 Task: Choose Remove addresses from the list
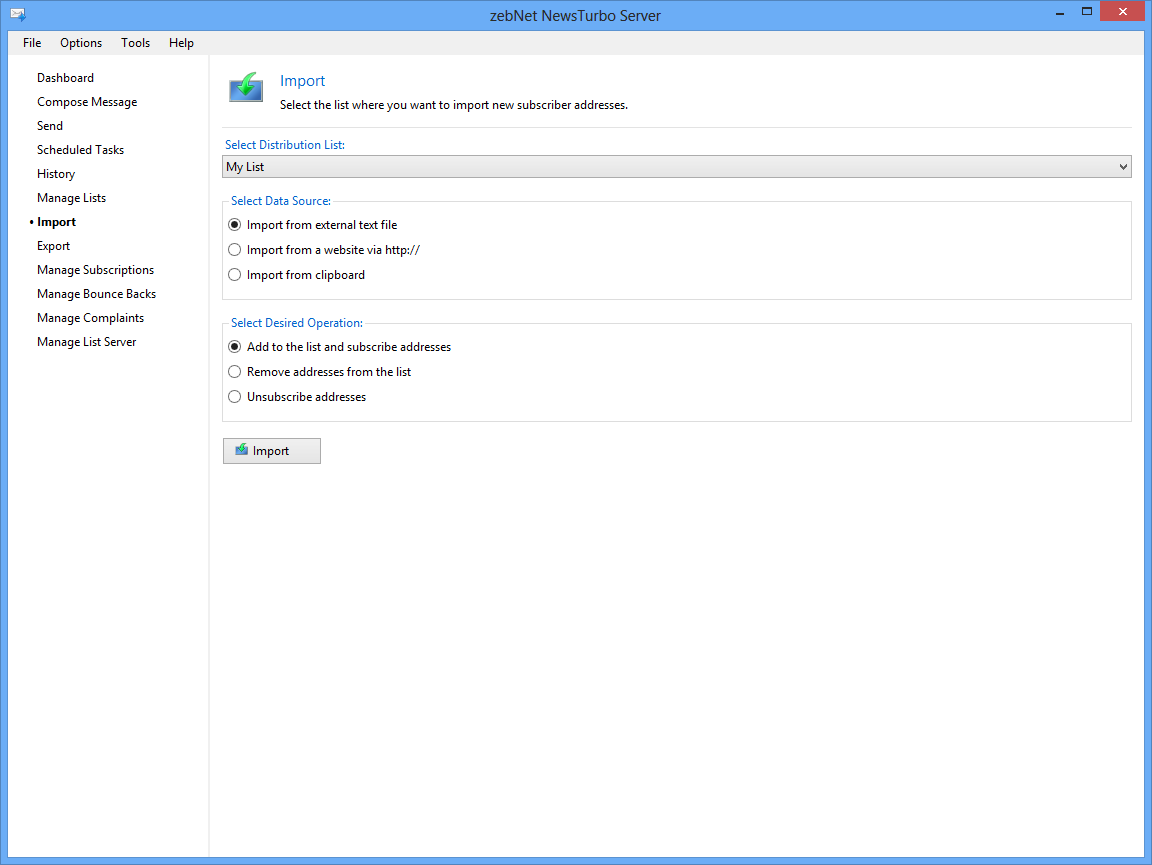point(235,372)
